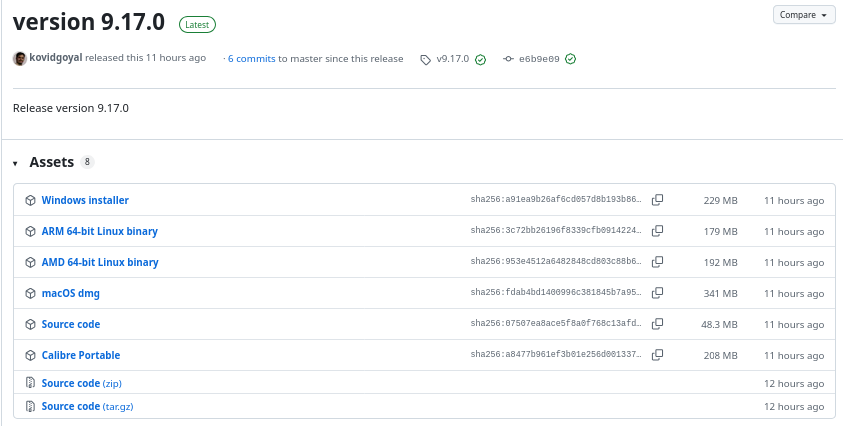The width and height of the screenshot is (844, 426).
Task: Copy the ARM 64-bit Linux binary hash
Action: [x=657, y=231]
